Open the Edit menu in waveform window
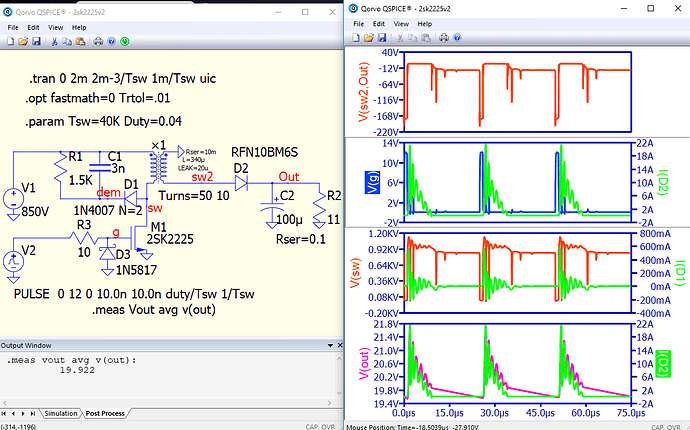 click(x=378, y=23)
